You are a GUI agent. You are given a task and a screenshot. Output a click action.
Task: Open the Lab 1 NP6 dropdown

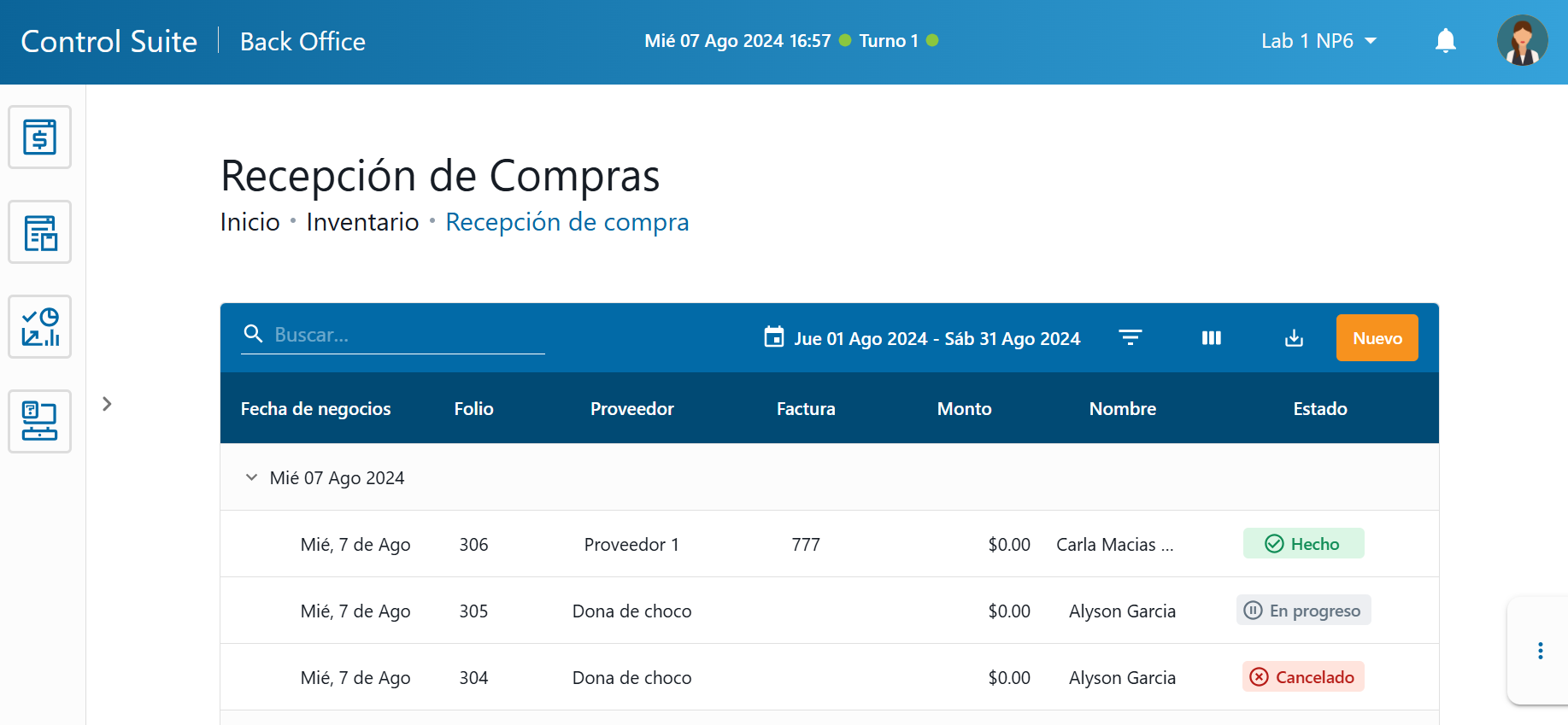(x=1318, y=41)
